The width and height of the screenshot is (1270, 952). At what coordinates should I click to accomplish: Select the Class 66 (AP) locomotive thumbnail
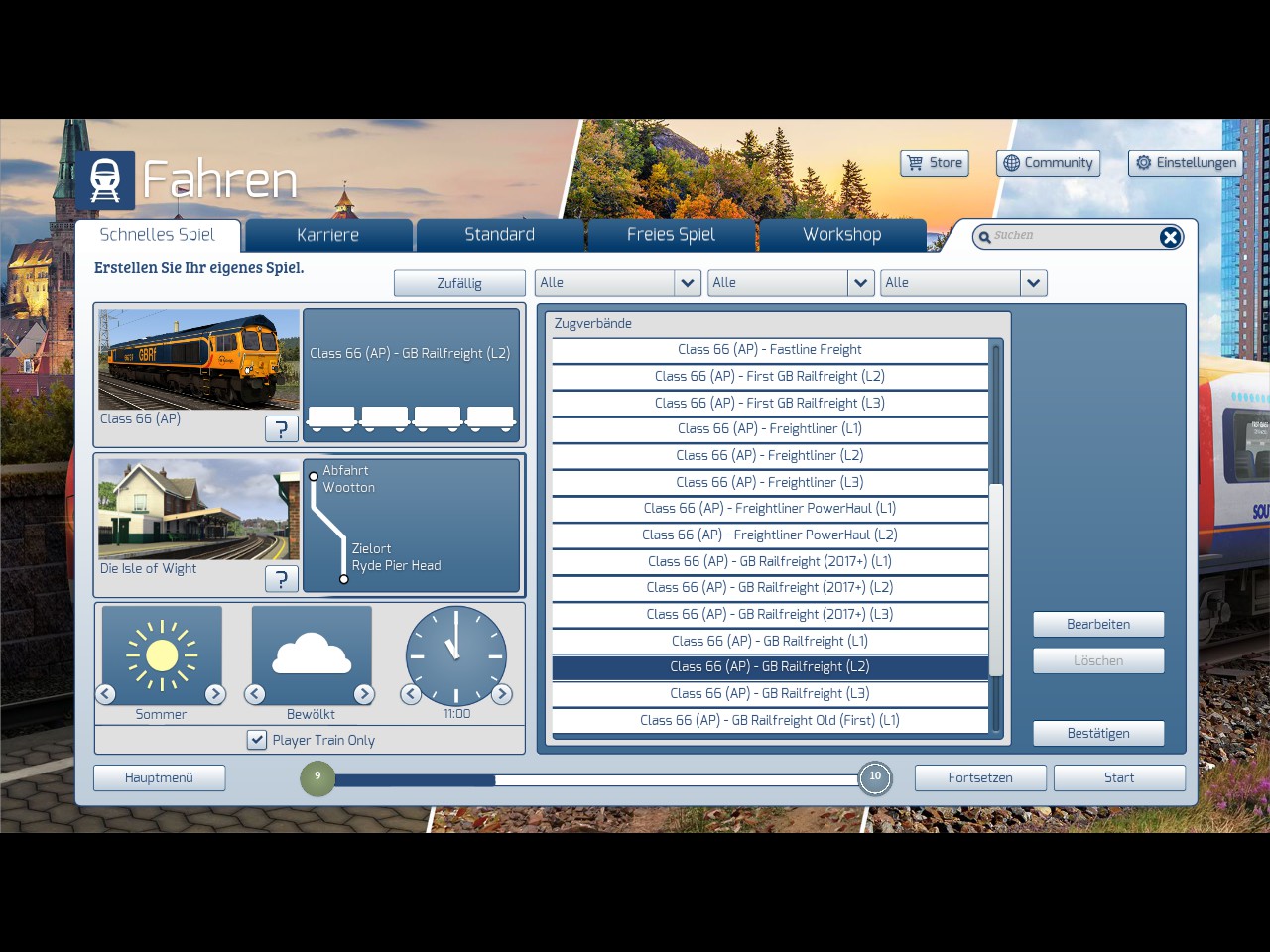[198, 359]
